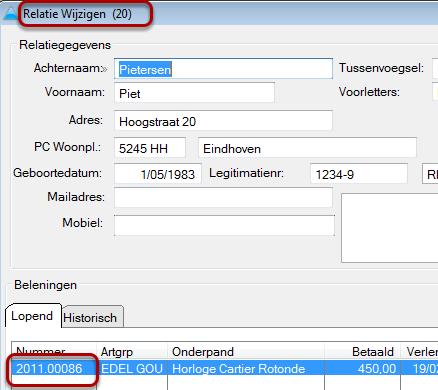This screenshot has width=438, height=390.
Task: Click the Horloge Cartier Rotonde cell
Action: [x=246, y=368]
